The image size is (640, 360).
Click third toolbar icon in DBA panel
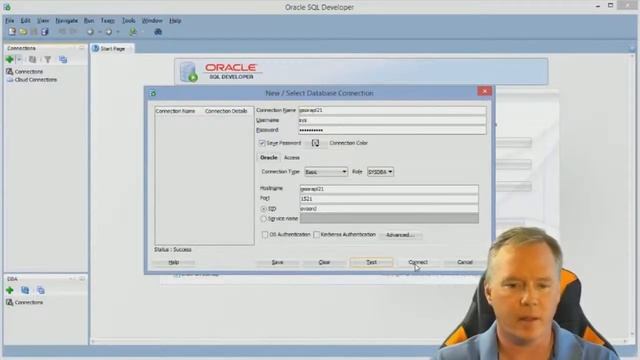40,290
